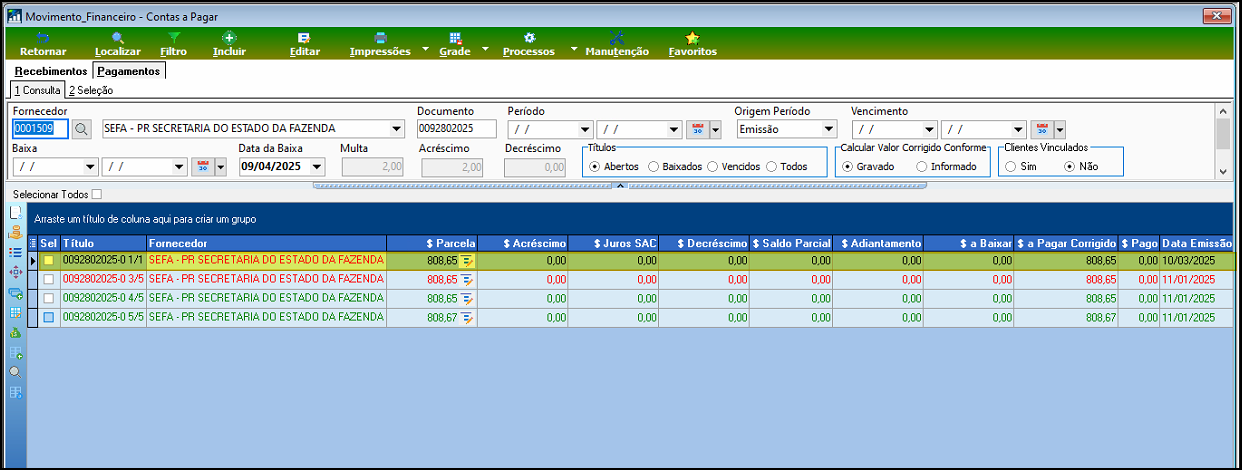
Task: Expand the Impressões dropdown arrow
Action: coord(424,48)
